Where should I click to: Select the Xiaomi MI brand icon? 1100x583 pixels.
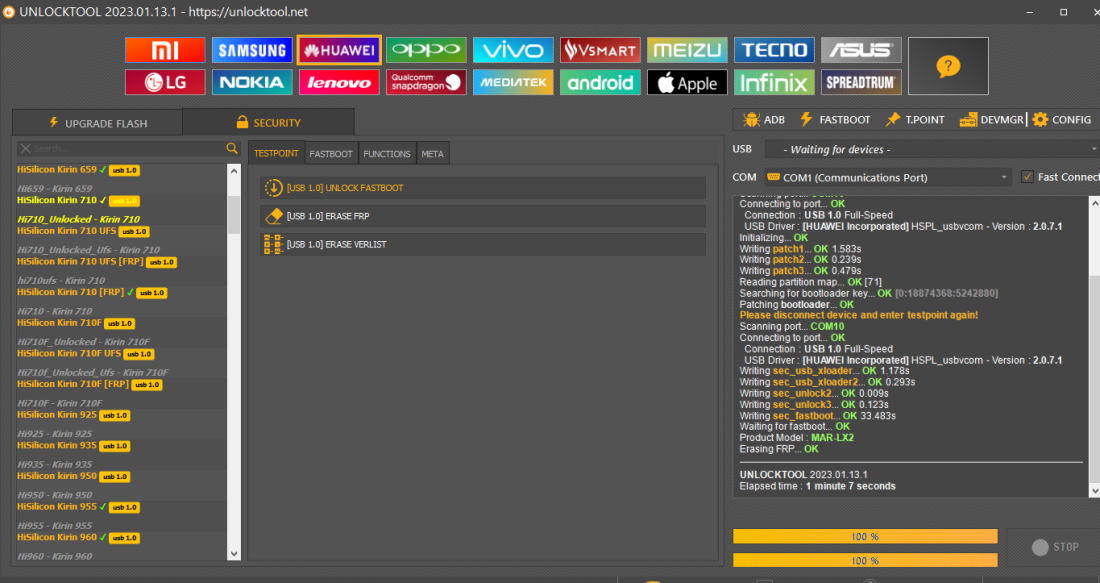pyautogui.click(x=165, y=51)
